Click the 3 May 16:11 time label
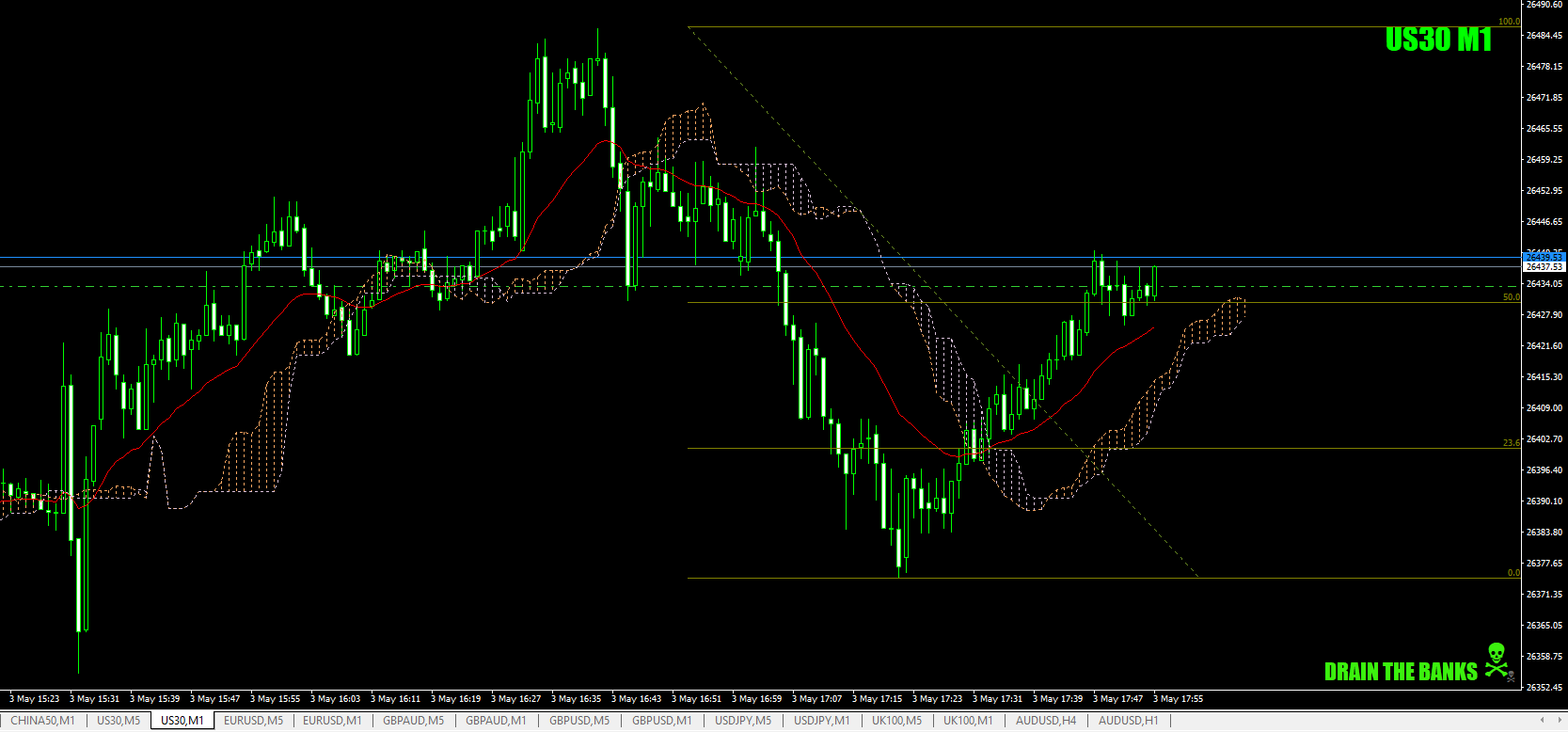The image size is (1568, 732). pos(395,699)
